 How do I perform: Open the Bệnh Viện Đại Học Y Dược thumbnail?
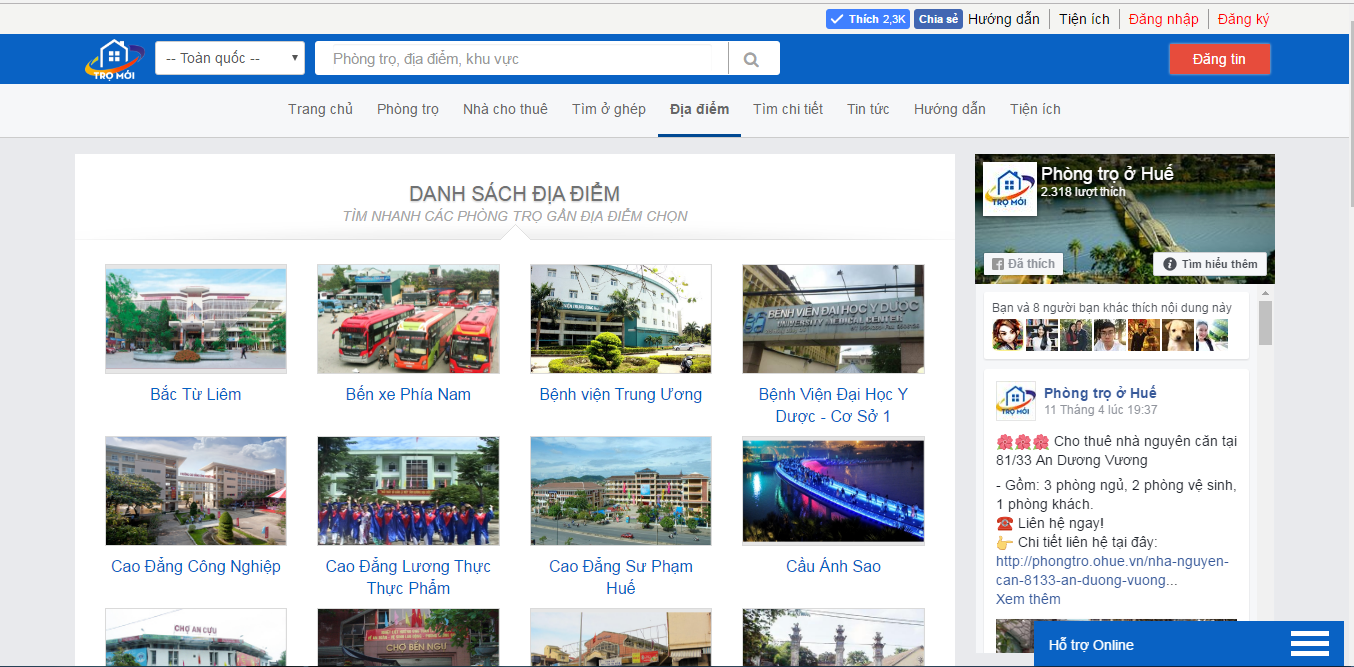point(833,319)
